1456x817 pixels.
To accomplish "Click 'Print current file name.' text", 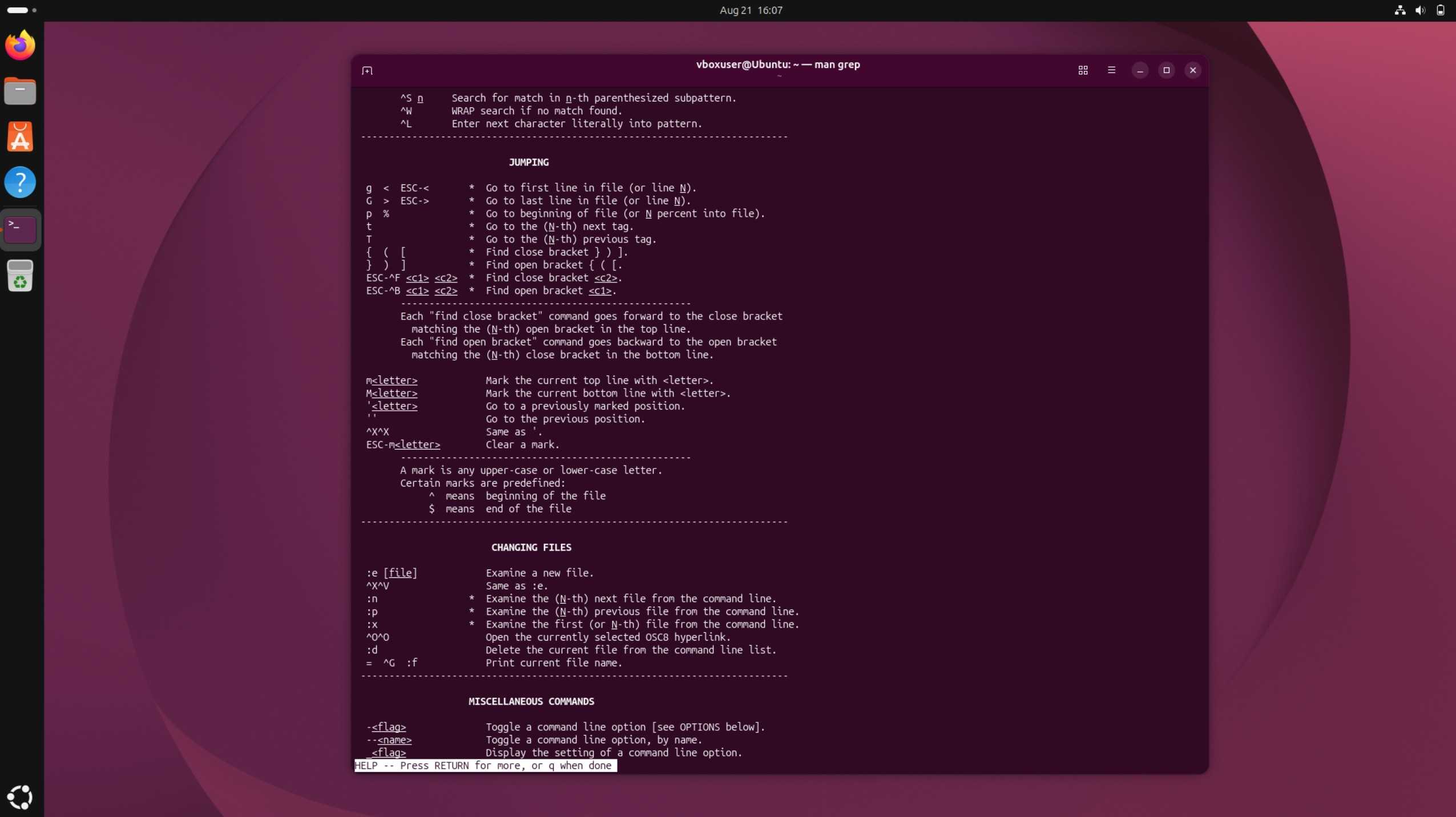I will click(554, 663).
